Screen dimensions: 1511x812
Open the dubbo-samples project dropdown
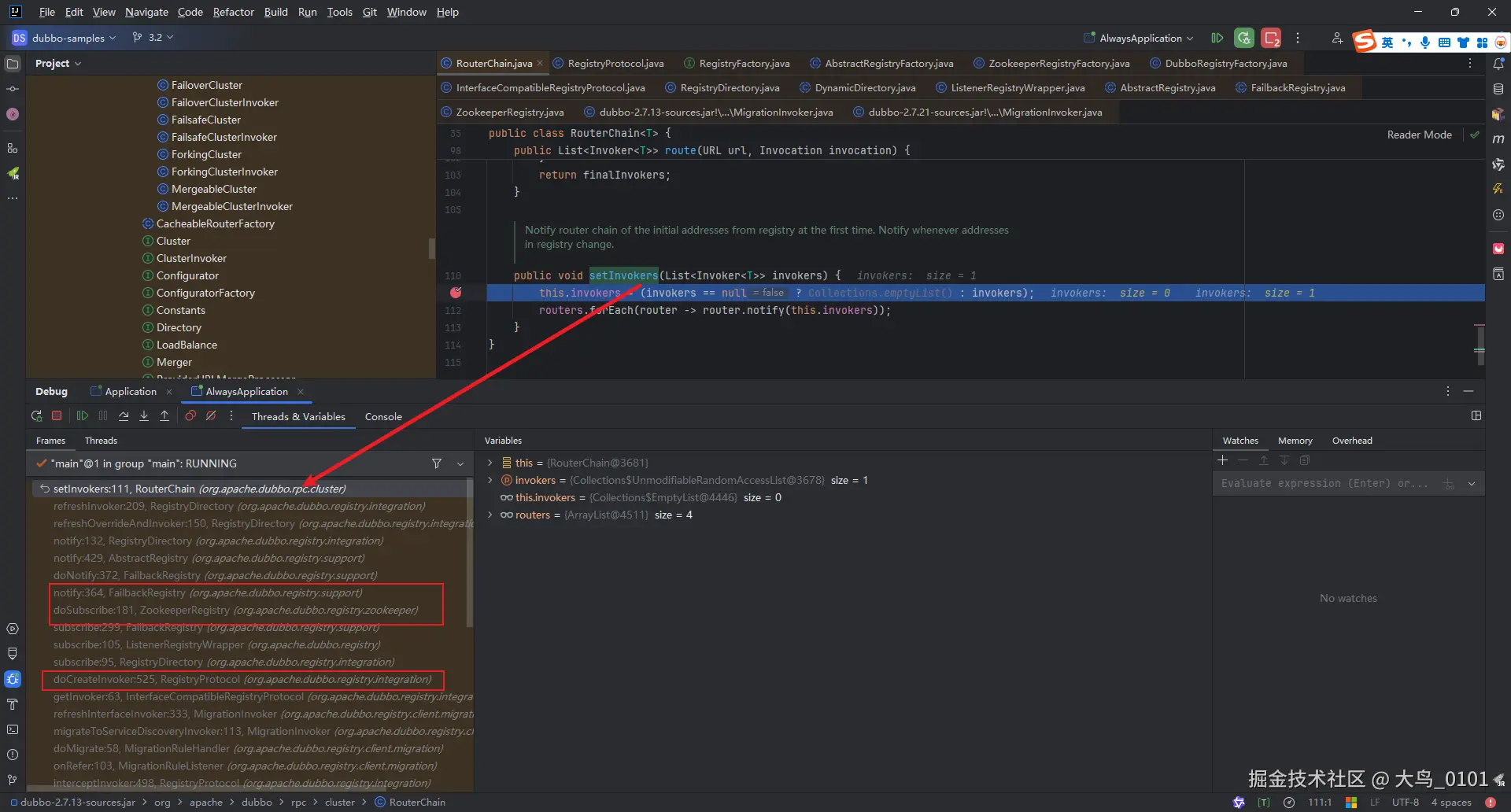pos(64,38)
